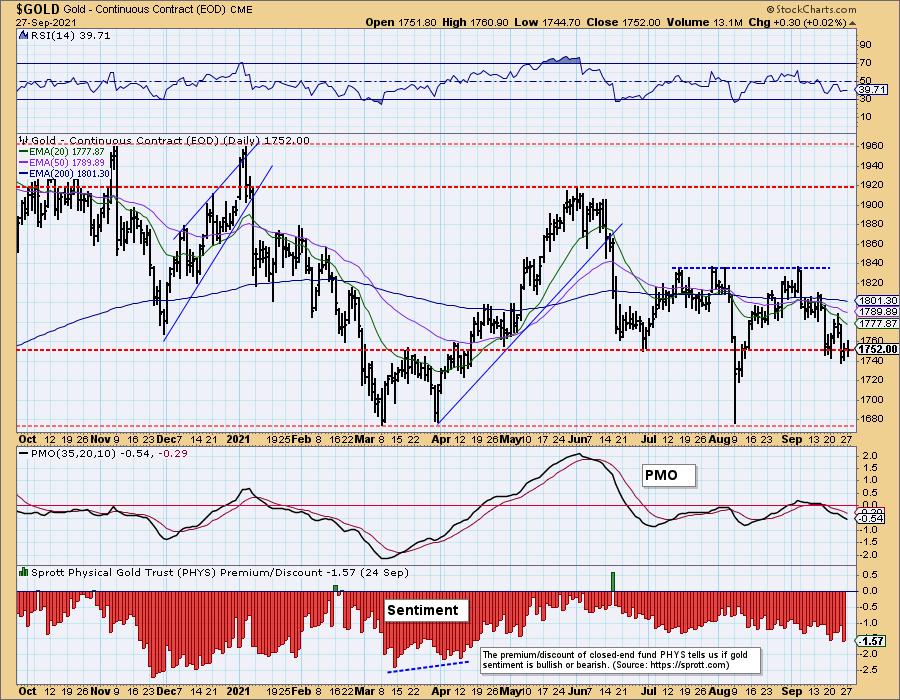The width and height of the screenshot is (900, 700).
Task: Click the candlestick icon beside Gold Daily label
Action: coord(24,140)
